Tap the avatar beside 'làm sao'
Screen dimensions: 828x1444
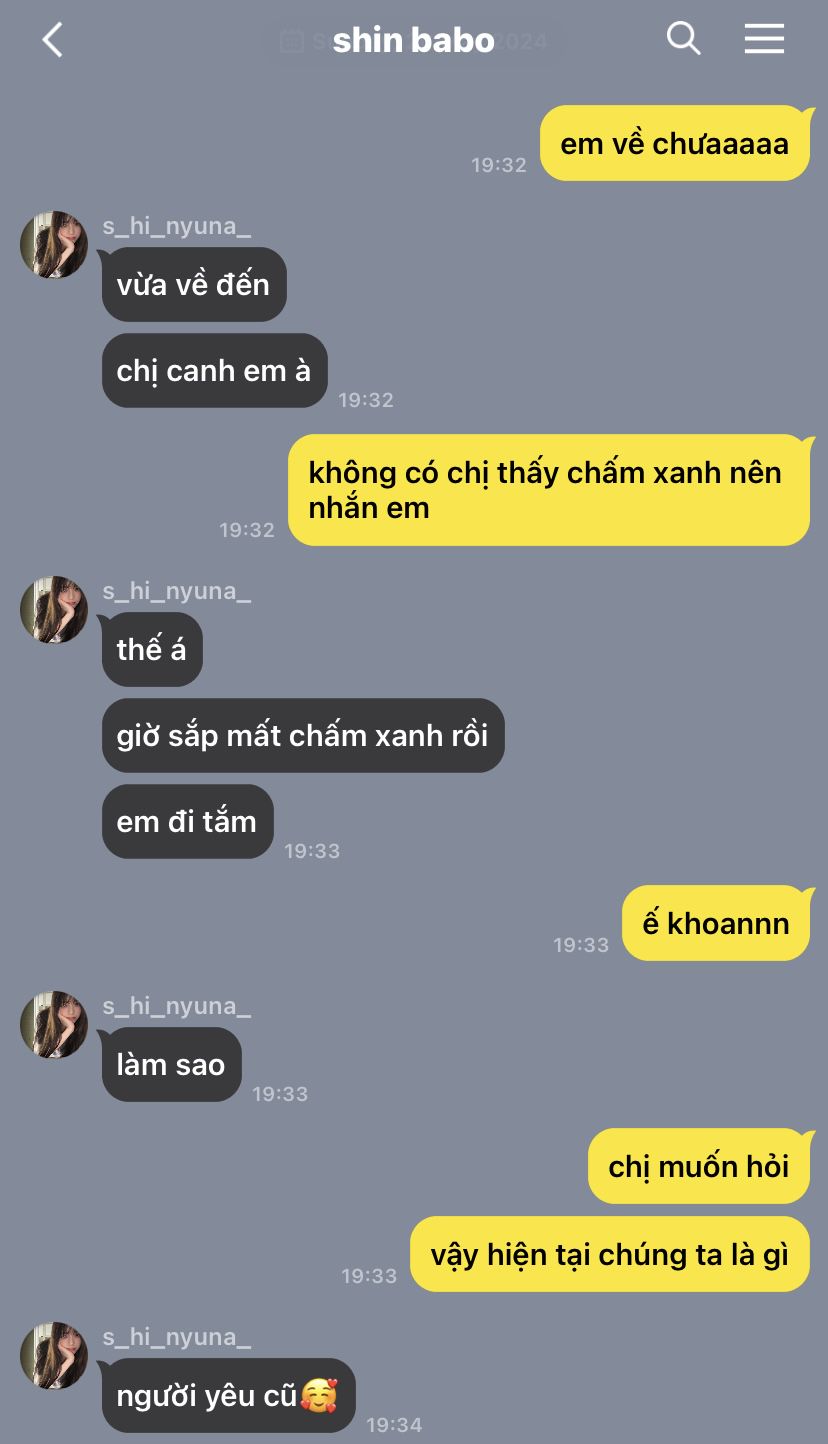tap(54, 1025)
